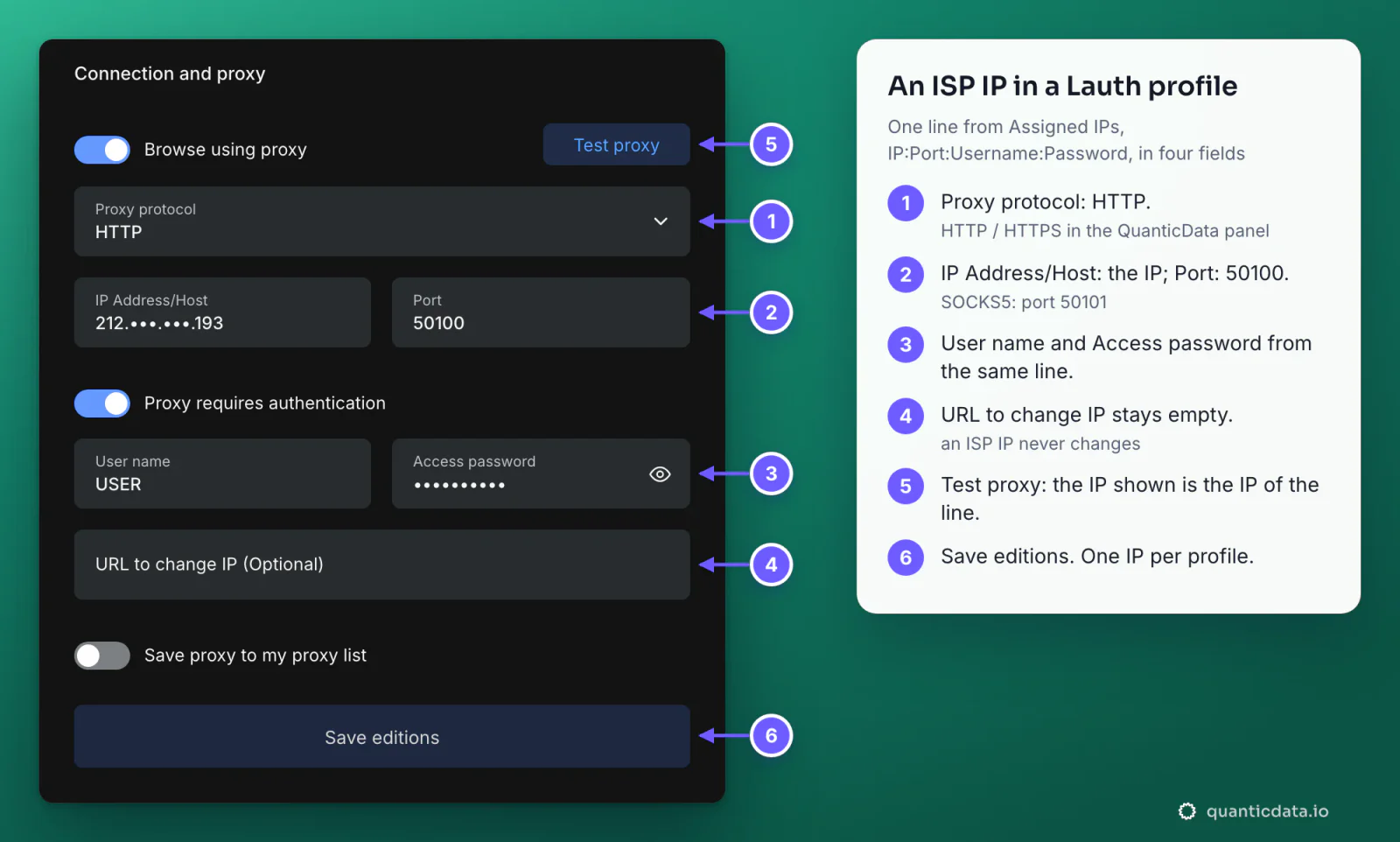Click 'IP Address/Host: the IP; Port: 50100.'

point(1115,273)
